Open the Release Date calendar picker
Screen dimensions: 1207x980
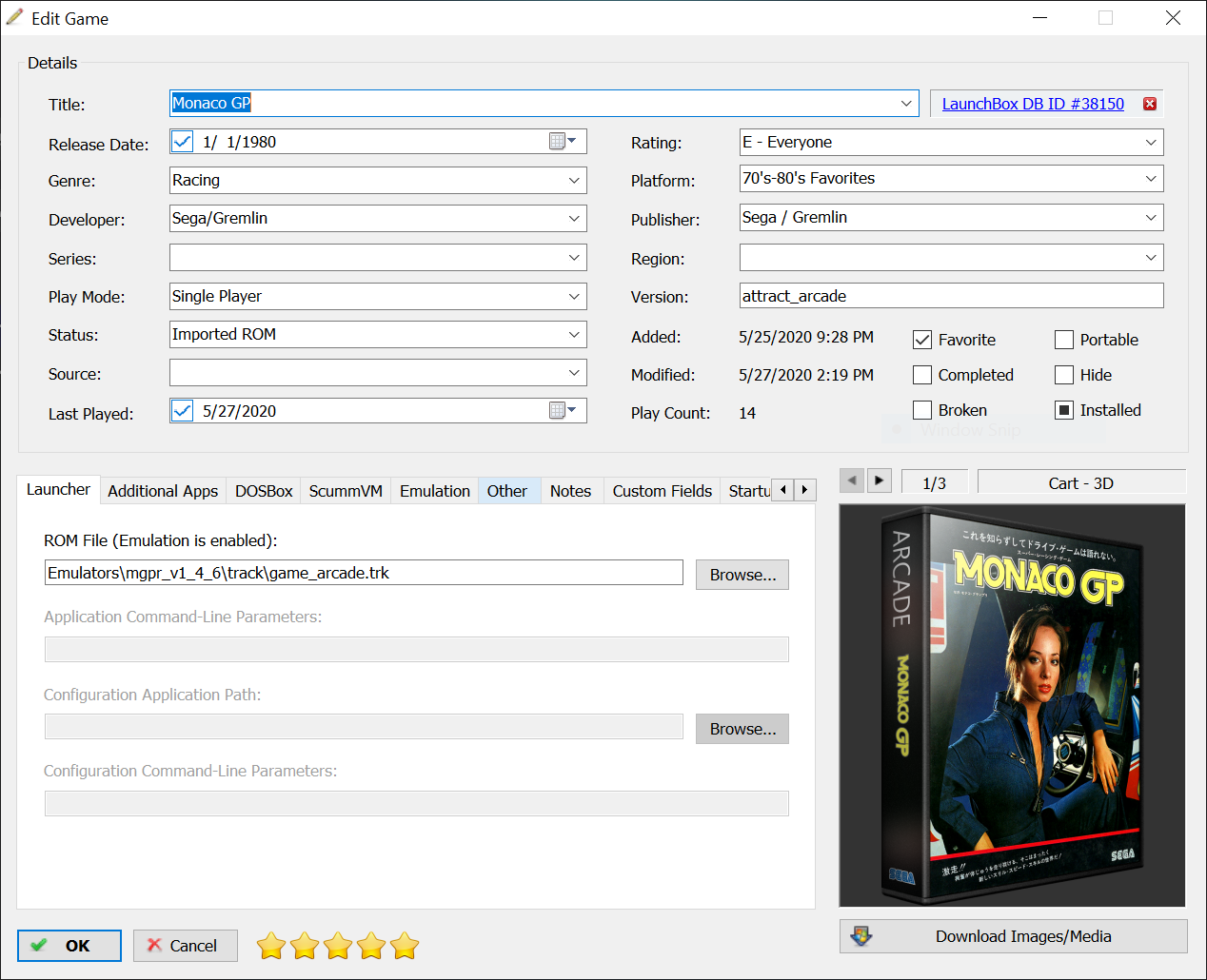[564, 141]
